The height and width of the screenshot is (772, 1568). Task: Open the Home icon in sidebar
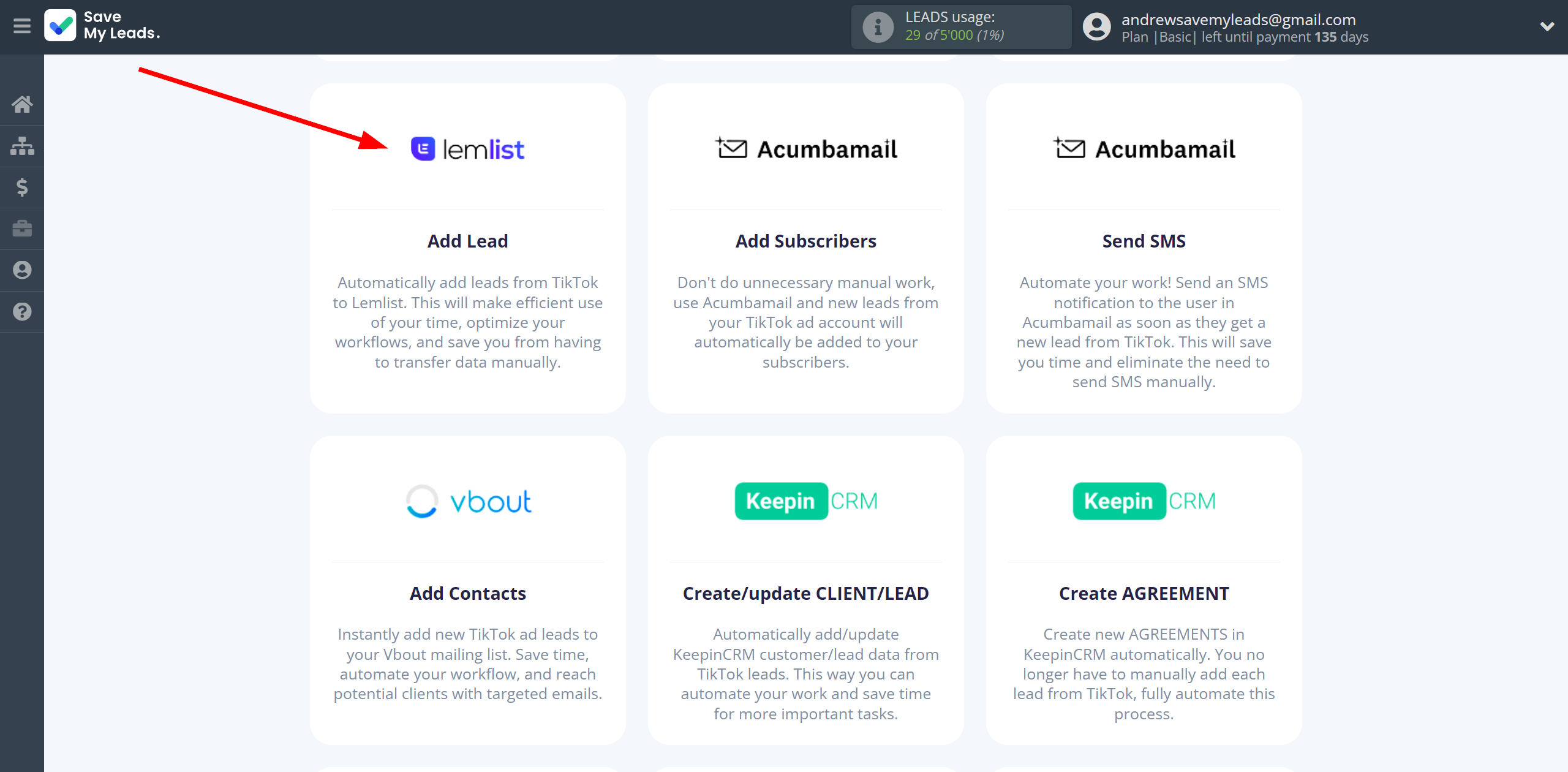click(x=22, y=104)
